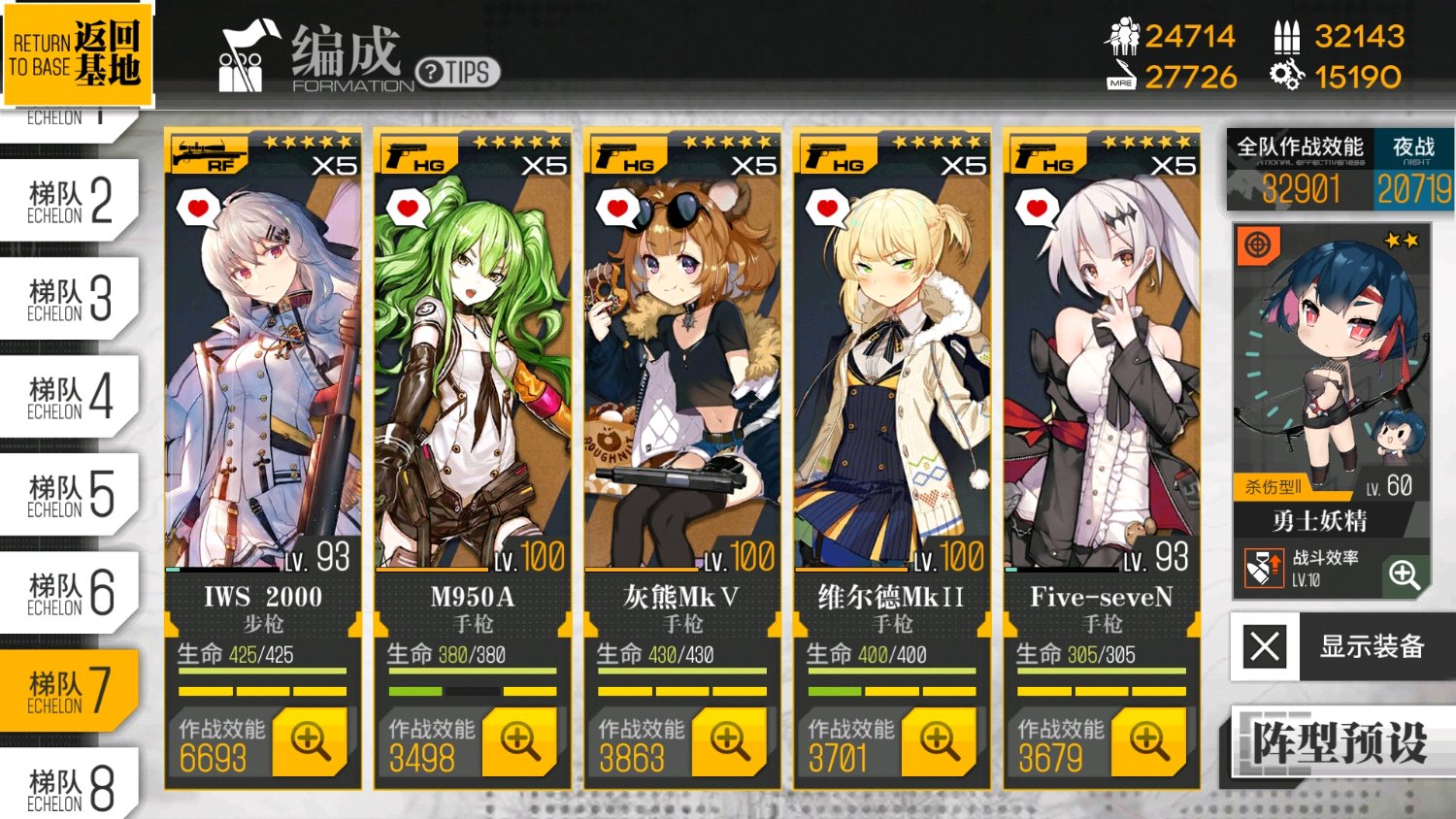Image resolution: width=1456 pixels, height=819 pixels.
Task: Open M950A combat effectiveness magnifier
Action: 519,741
